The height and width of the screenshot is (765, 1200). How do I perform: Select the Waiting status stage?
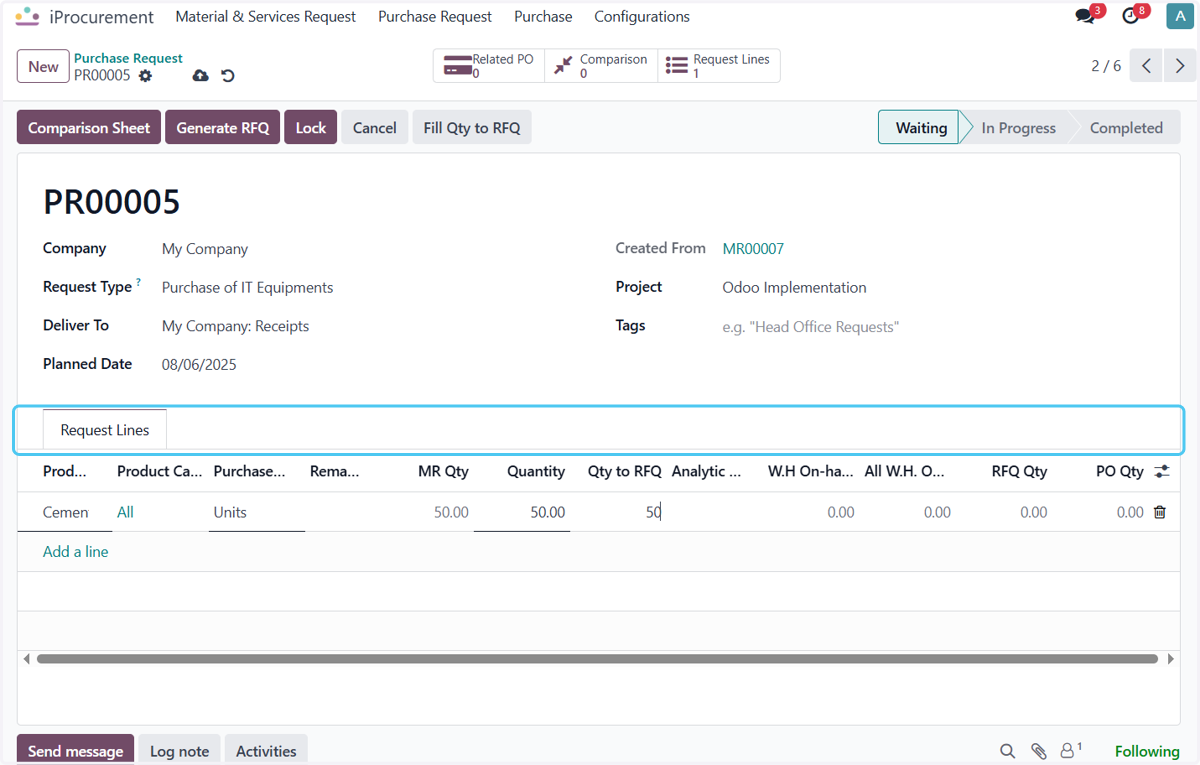(x=920, y=128)
